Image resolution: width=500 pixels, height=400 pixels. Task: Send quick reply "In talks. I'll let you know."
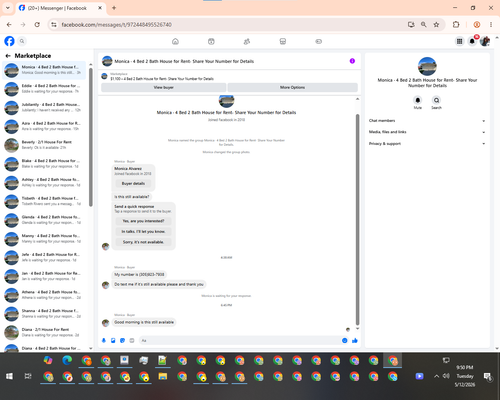click(143, 231)
